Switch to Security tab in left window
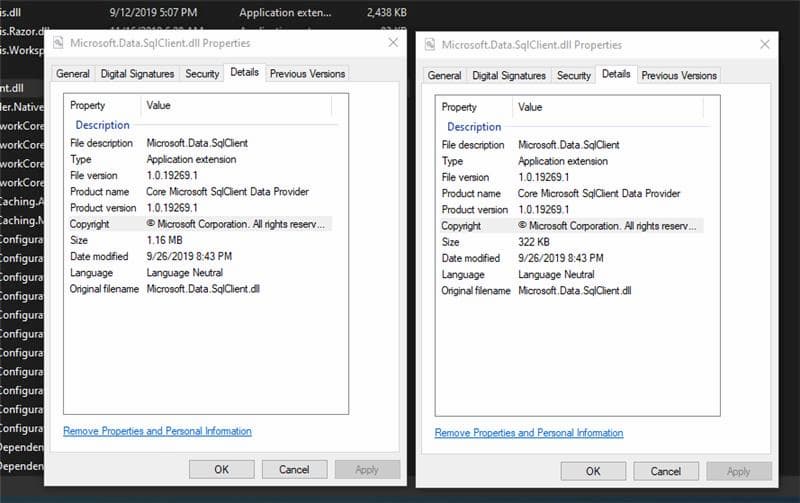Screen dimensions: 800x503 point(202,74)
